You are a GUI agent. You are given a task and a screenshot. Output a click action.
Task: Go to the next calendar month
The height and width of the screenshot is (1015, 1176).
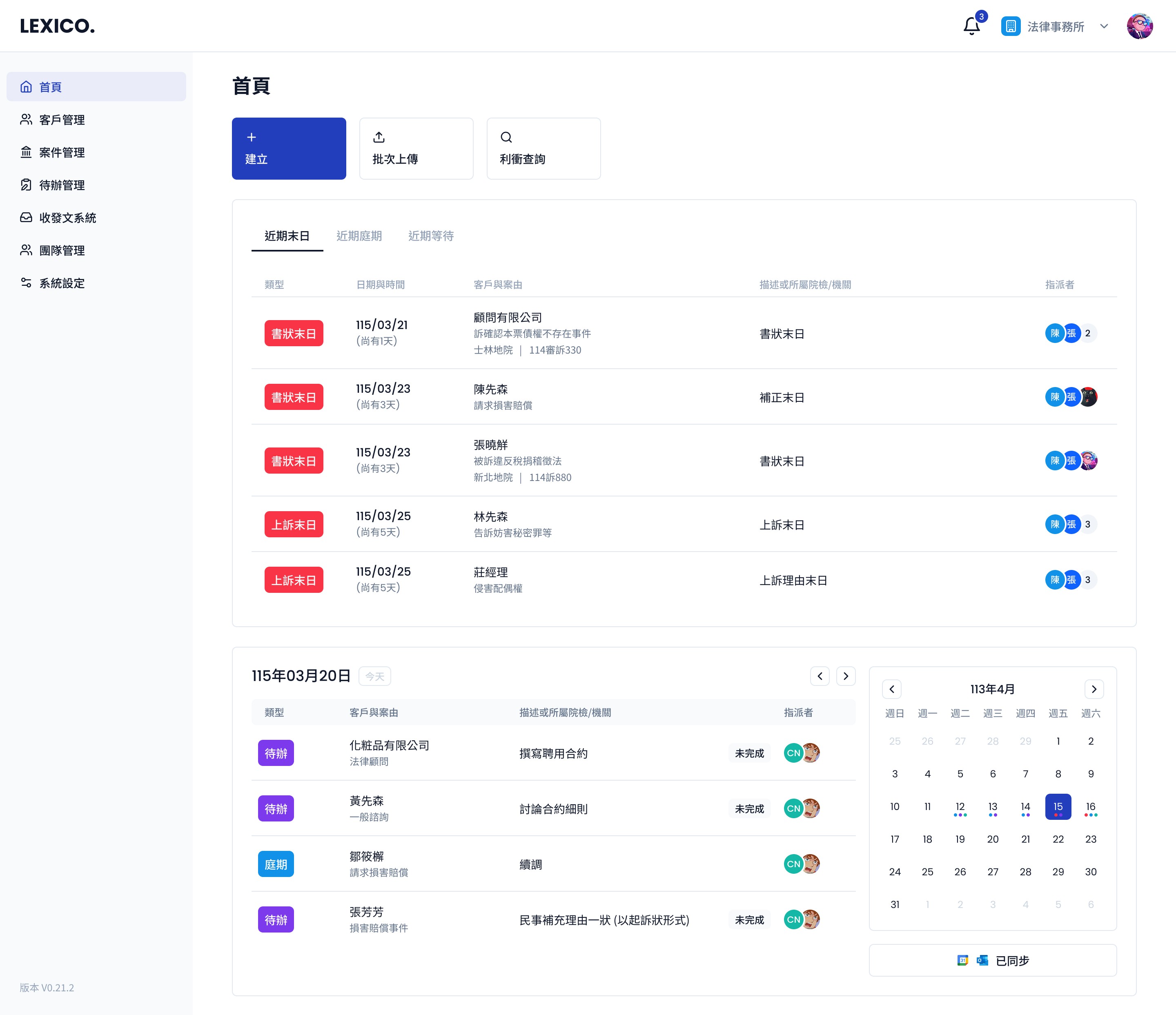click(x=1094, y=689)
